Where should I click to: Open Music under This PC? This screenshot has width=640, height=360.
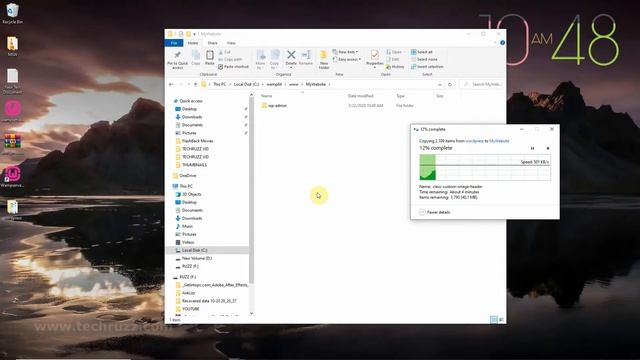(187, 226)
